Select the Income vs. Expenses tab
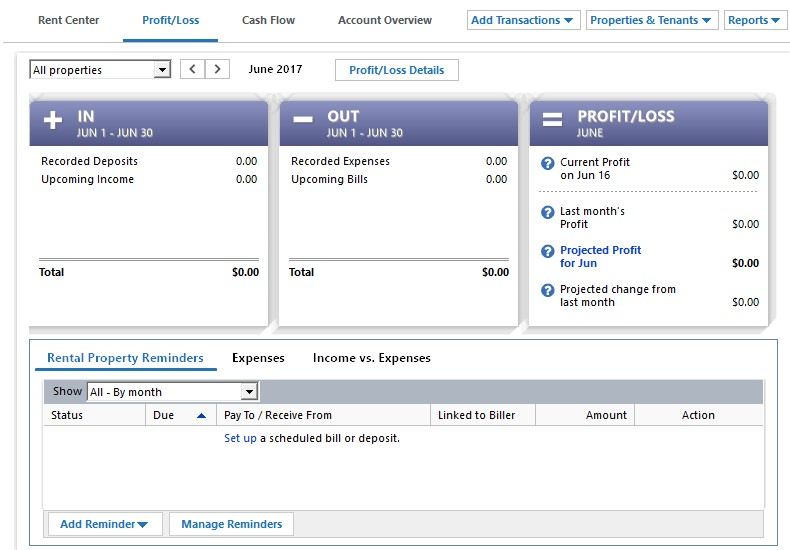Viewport: 790px width, 550px height. pos(371,358)
